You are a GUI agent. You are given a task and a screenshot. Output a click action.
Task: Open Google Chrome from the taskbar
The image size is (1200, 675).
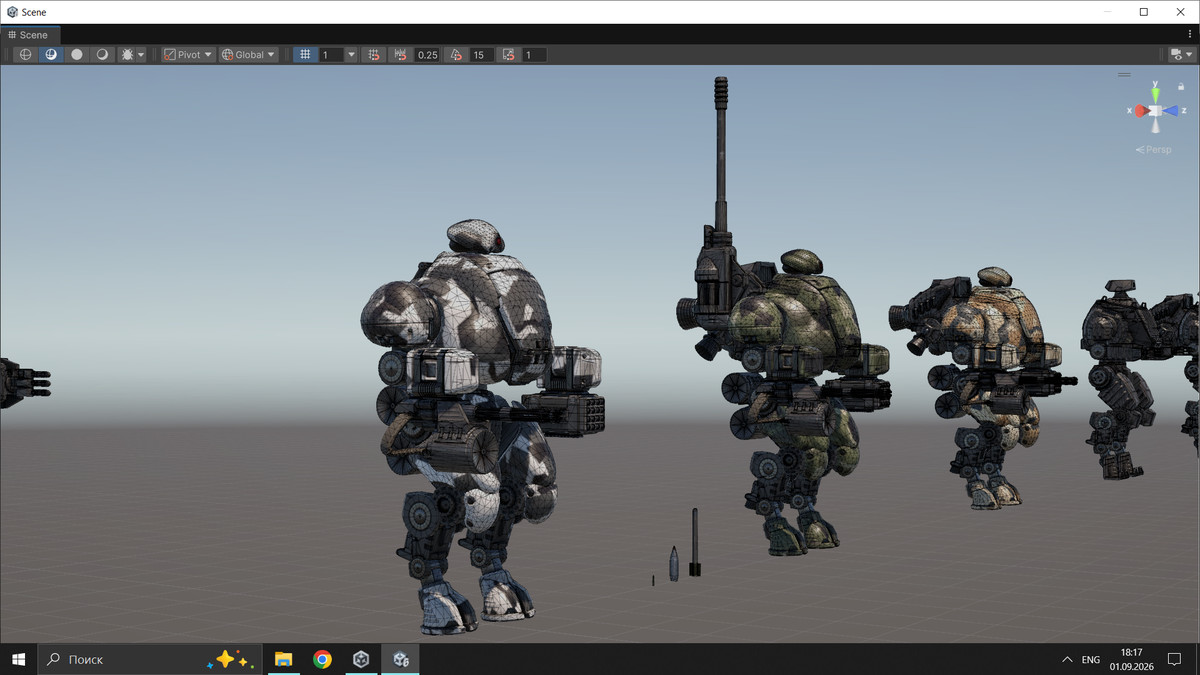point(322,659)
